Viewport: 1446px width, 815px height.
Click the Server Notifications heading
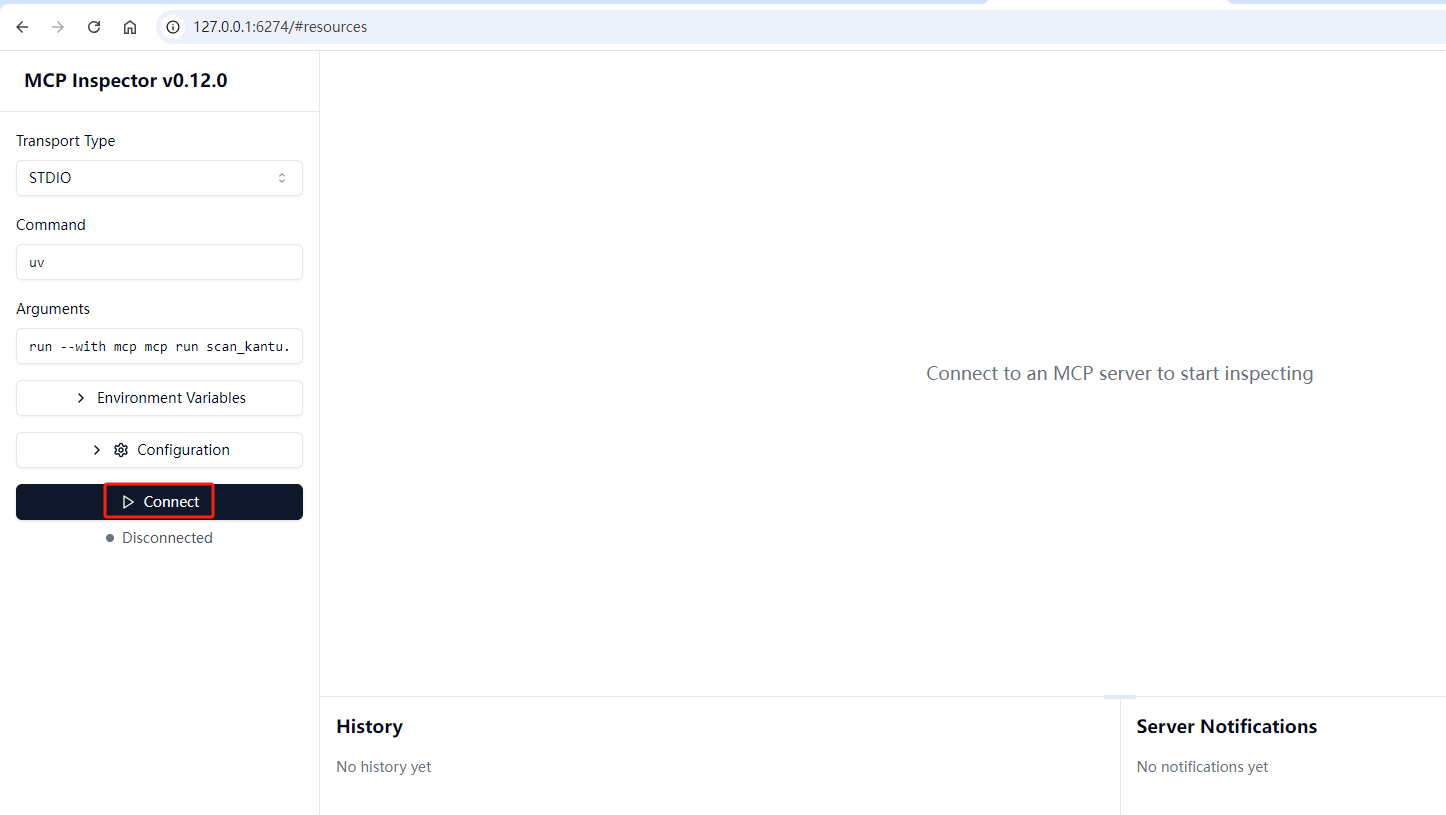point(1227,726)
